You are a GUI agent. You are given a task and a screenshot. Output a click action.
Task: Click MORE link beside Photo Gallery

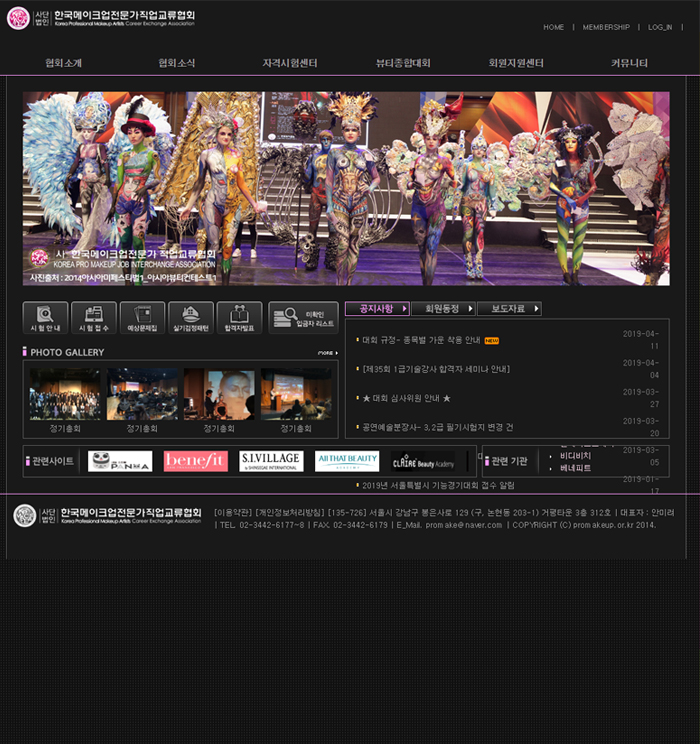click(327, 353)
